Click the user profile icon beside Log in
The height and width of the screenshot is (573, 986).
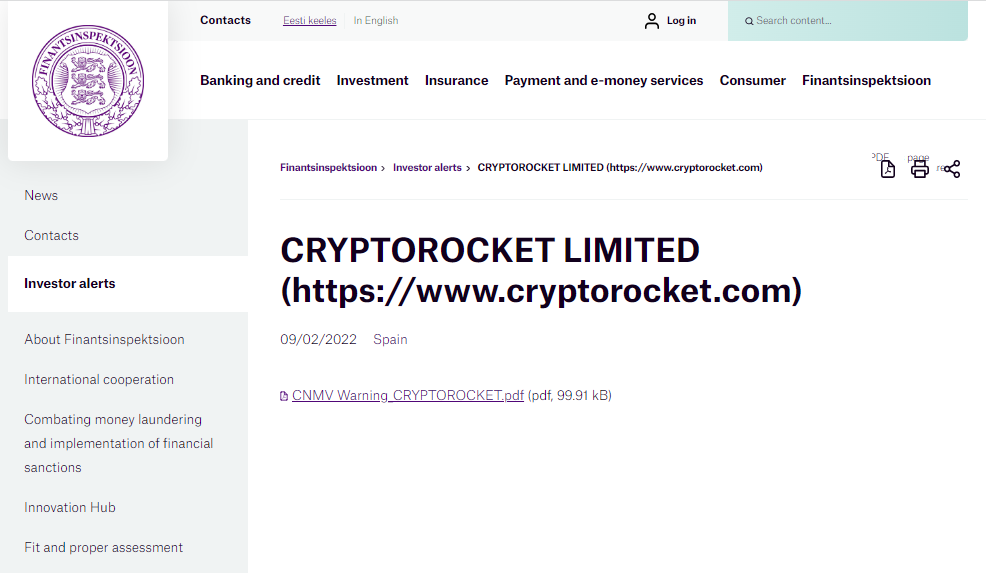(x=652, y=21)
